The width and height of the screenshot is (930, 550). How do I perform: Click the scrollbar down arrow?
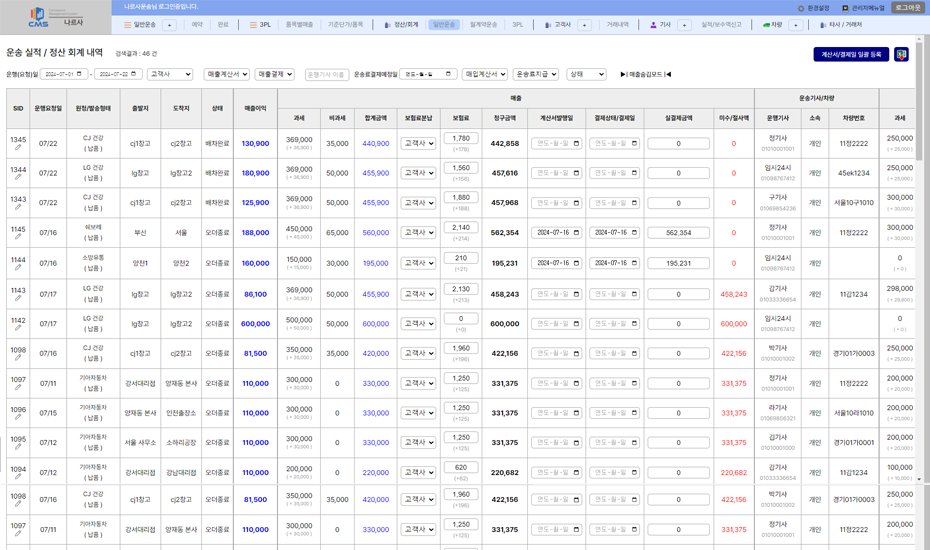point(919,479)
